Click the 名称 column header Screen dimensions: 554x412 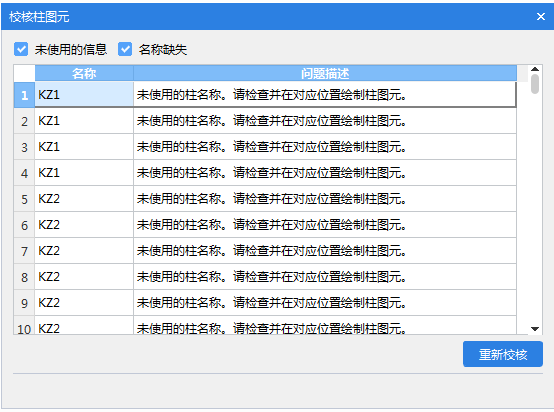(x=84, y=73)
